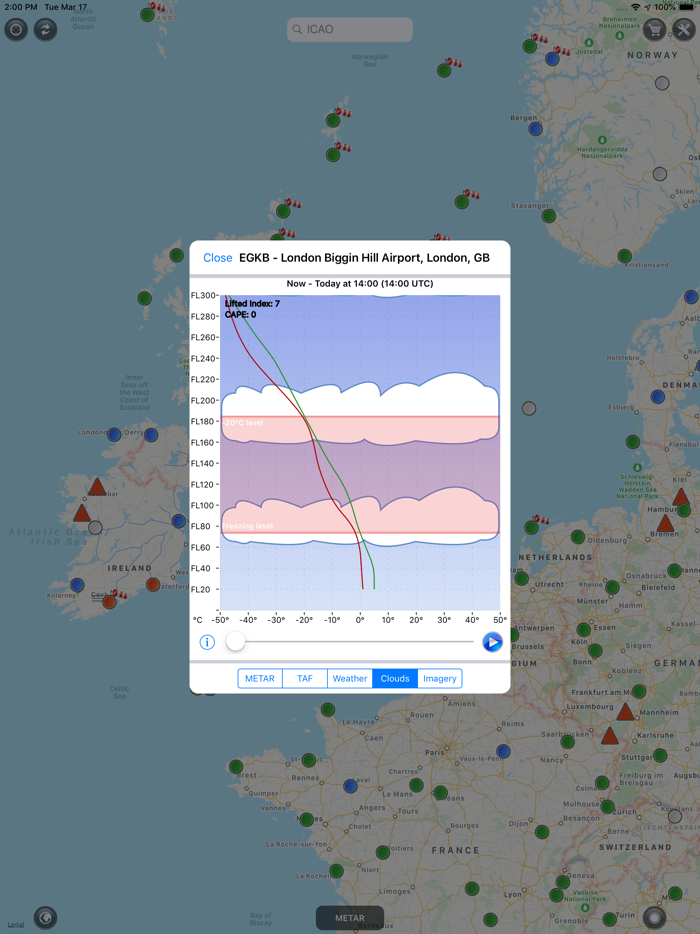Tap the ICAO search field
The image size is (700, 934).
tap(350, 29)
